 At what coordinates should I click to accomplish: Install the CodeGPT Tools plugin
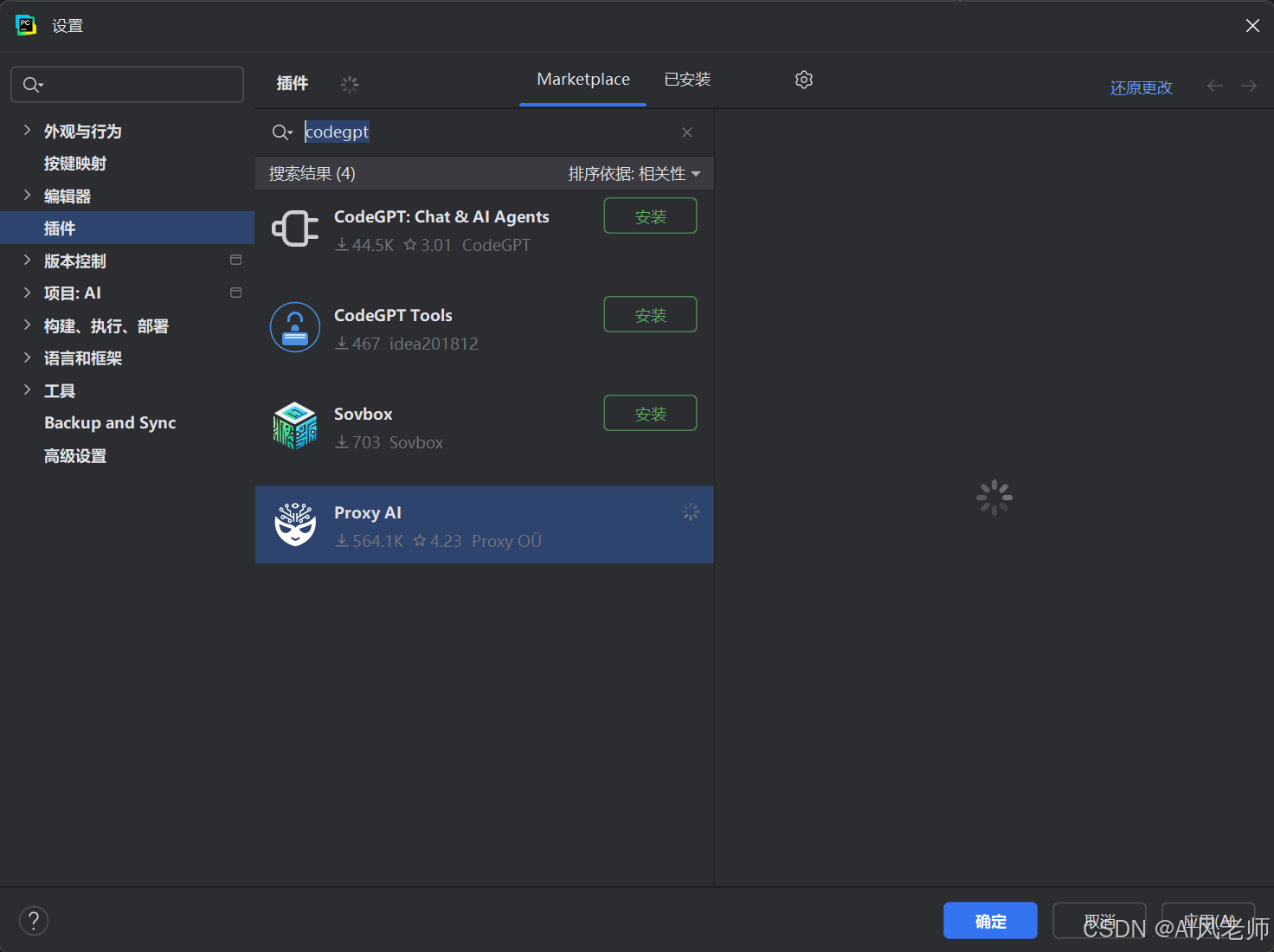pyautogui.click(x=650, y=315)
